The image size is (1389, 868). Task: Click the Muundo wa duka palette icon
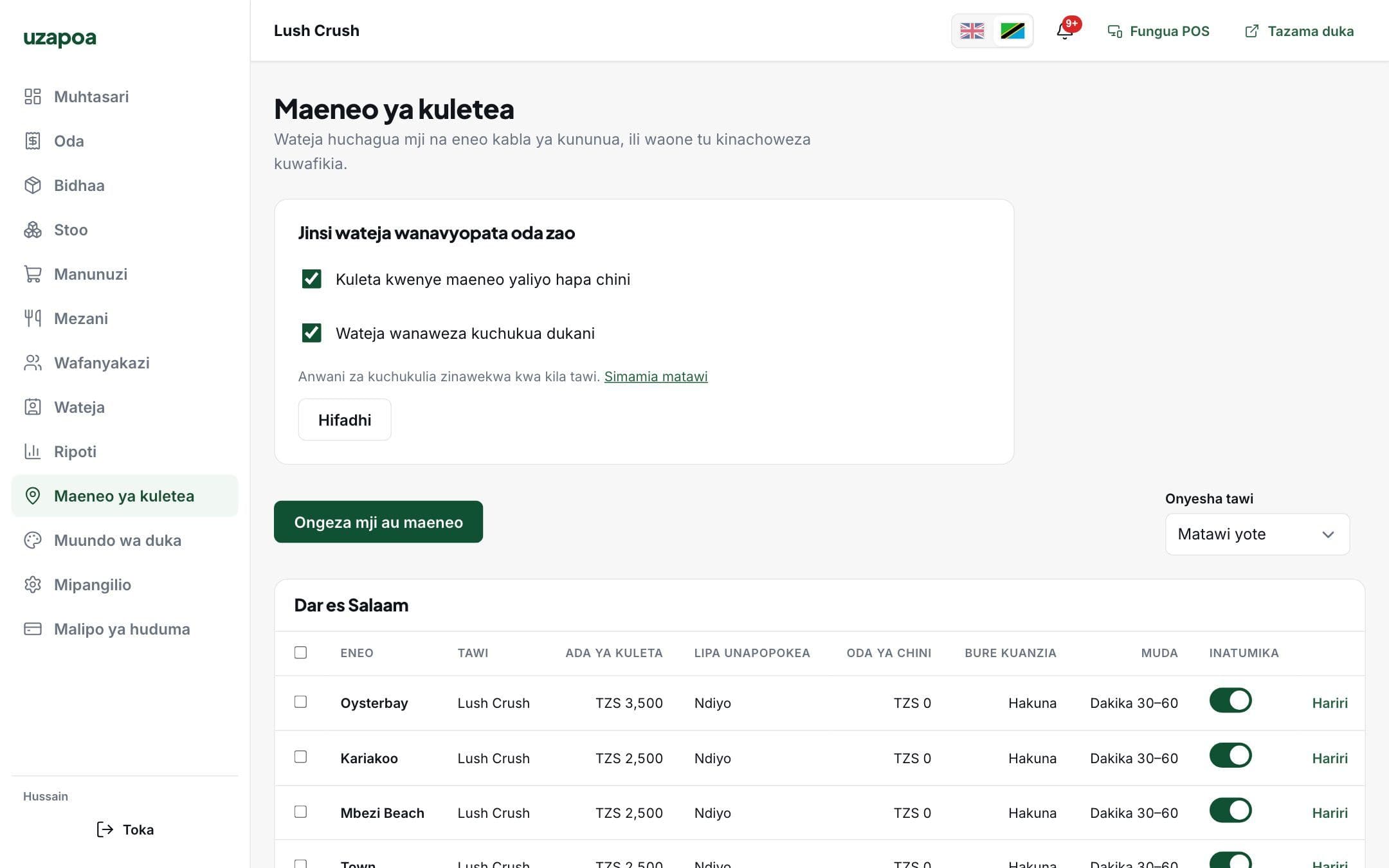pyautogui.click(x=33, y=540)
